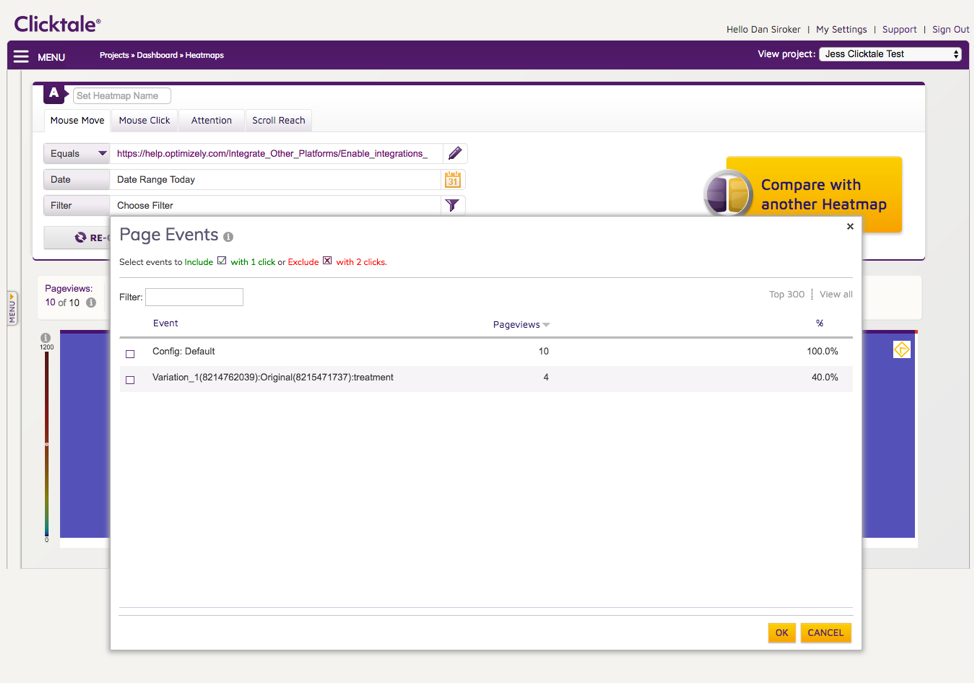Open the date range calendar icon
The height and width of the screenshot is (683, 974).
tap(453, 179)
